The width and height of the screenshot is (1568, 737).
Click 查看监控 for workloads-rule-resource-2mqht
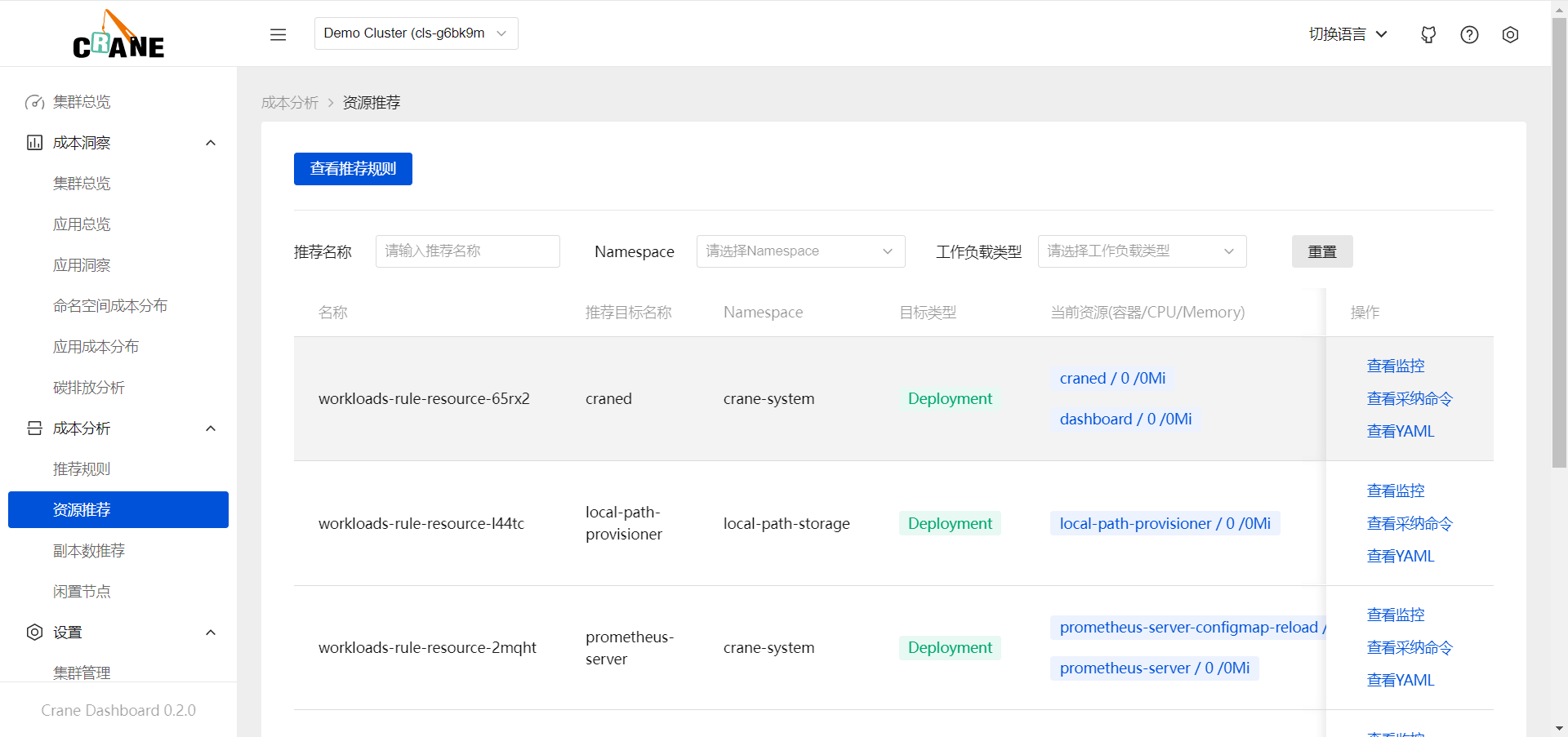[1396, 615]
